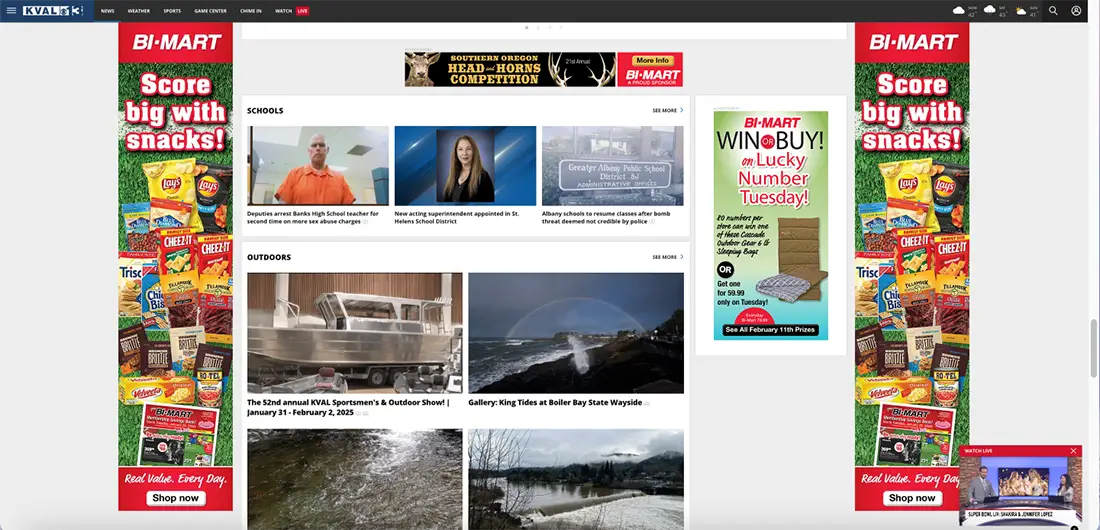This screenshot has height=530, width=1100.
Task: Open the News menu
Action: tap(107, 11)
